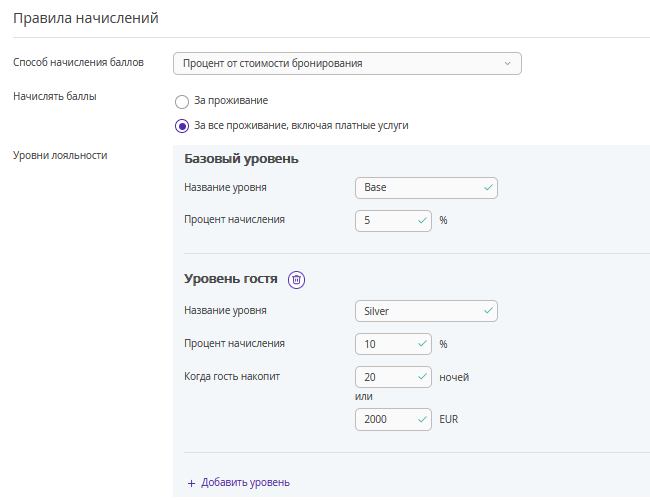Focus the Silver accrual percent field showing 10
650x500 pixels.
tap(393, 344)
